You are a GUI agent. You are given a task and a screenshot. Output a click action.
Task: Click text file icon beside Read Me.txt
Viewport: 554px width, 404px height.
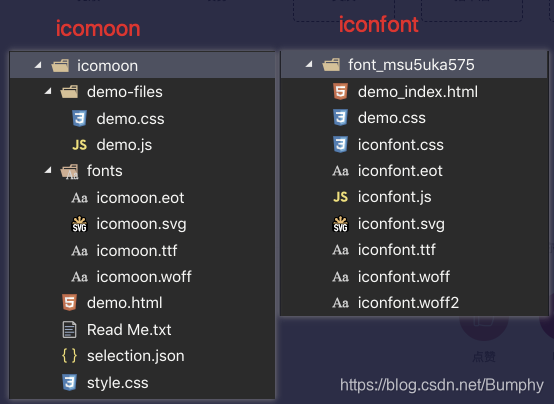coord(69,329)
